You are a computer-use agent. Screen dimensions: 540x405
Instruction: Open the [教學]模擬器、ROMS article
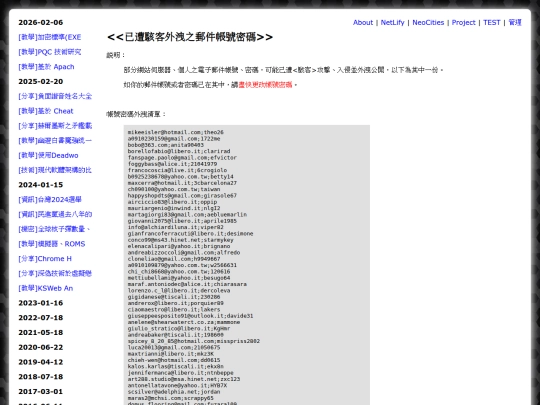[x=52, y=244]
